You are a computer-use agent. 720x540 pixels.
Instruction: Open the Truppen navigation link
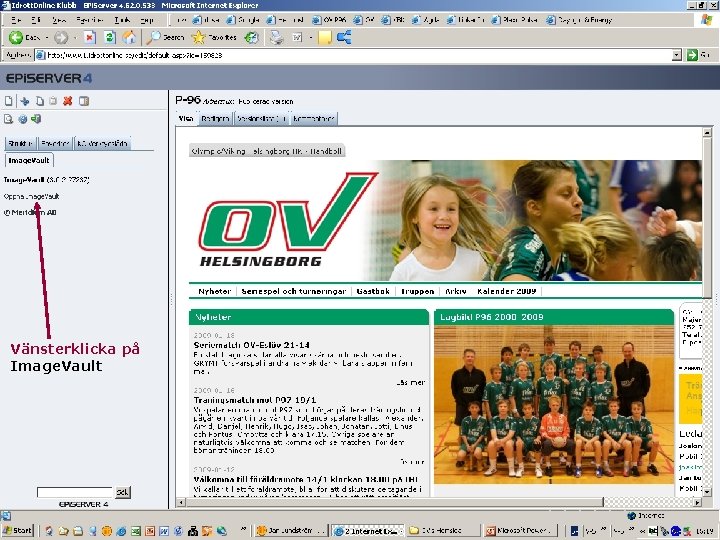coord(417,291)
